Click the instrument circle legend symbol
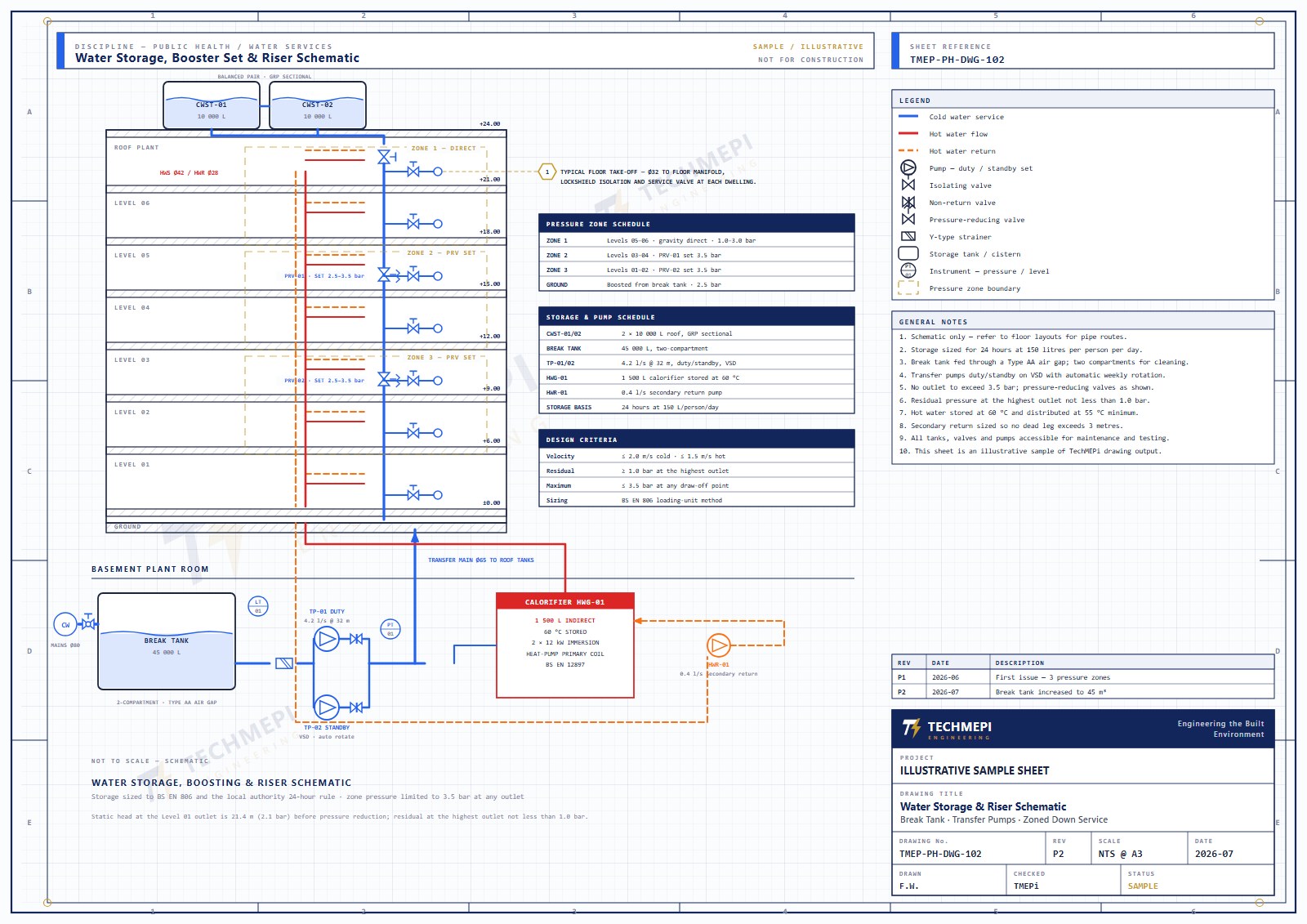 point(908,270)
